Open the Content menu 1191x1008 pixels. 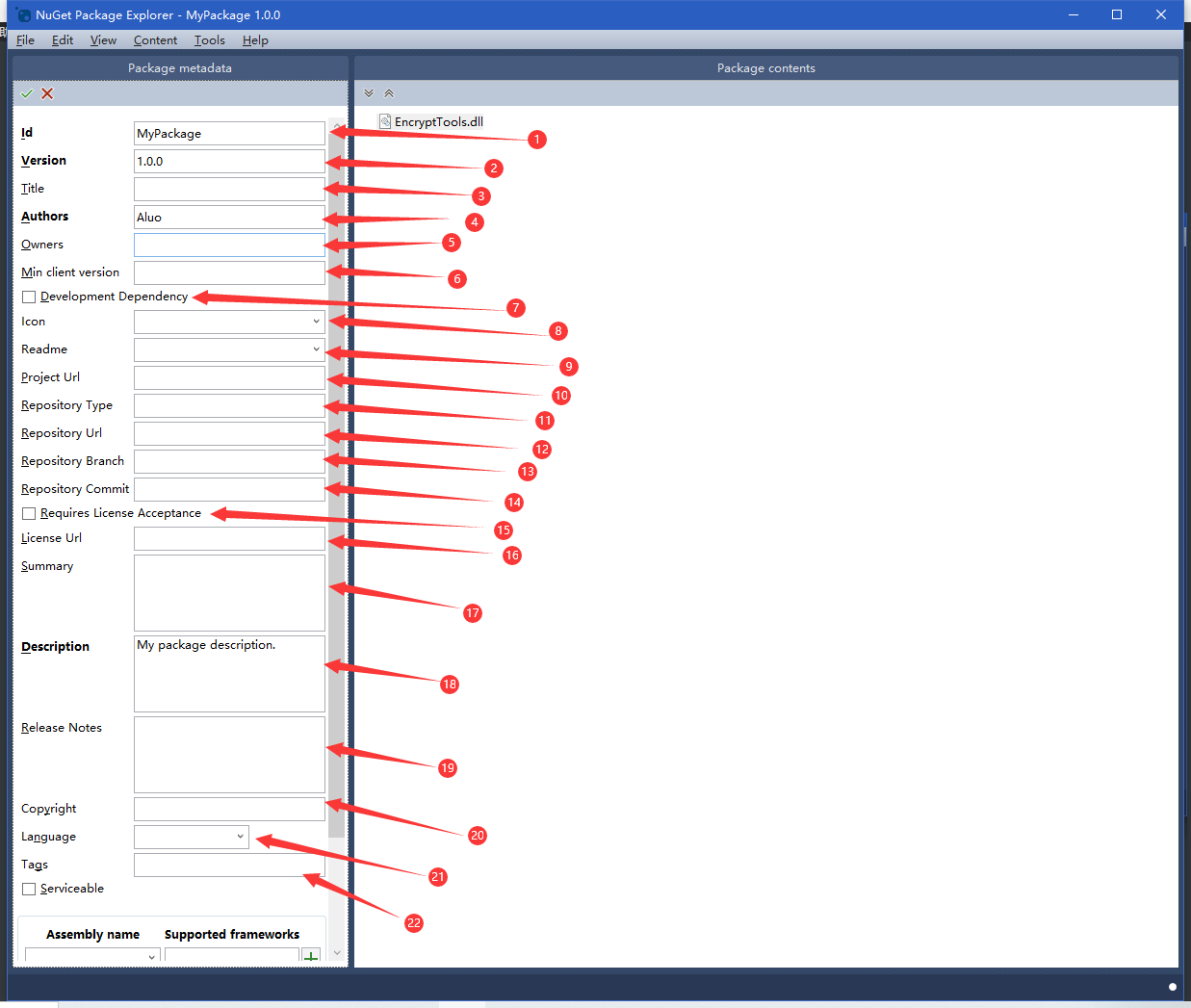pos(155,40)
